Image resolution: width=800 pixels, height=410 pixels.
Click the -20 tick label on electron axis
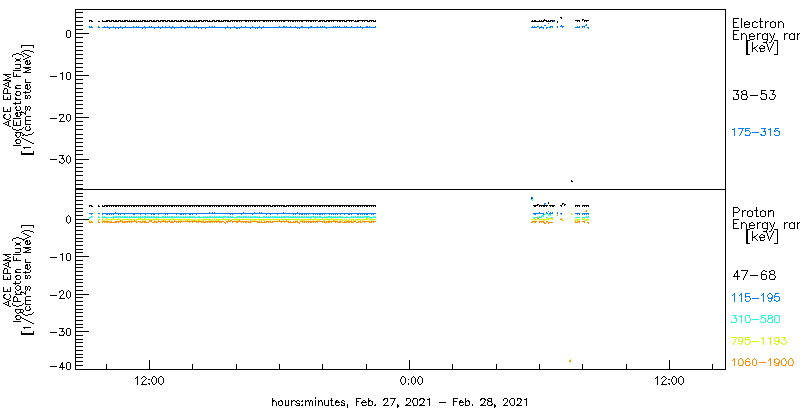pos(62,118)
